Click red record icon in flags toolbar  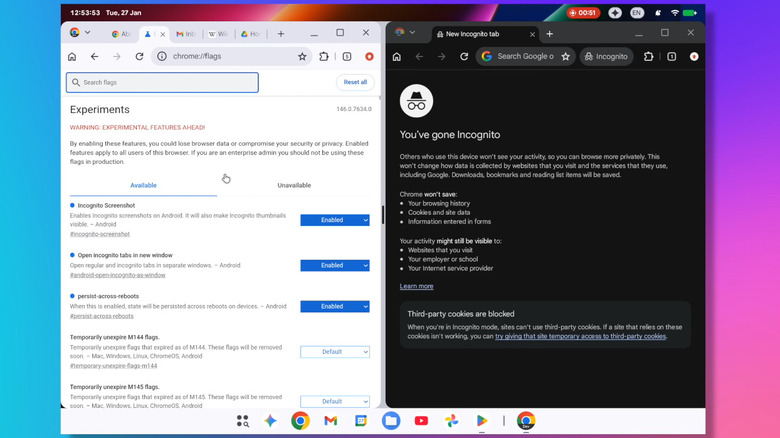369,57
